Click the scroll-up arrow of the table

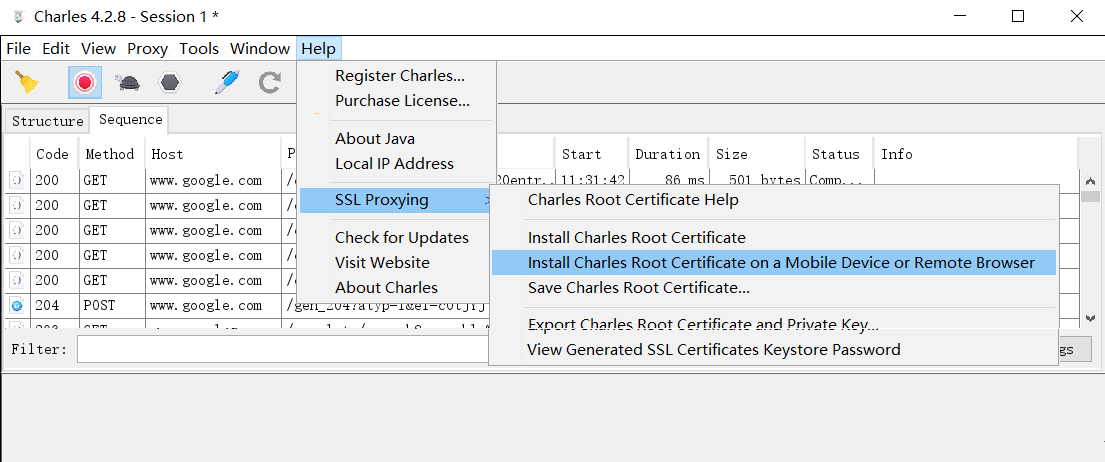(1091, 180)
